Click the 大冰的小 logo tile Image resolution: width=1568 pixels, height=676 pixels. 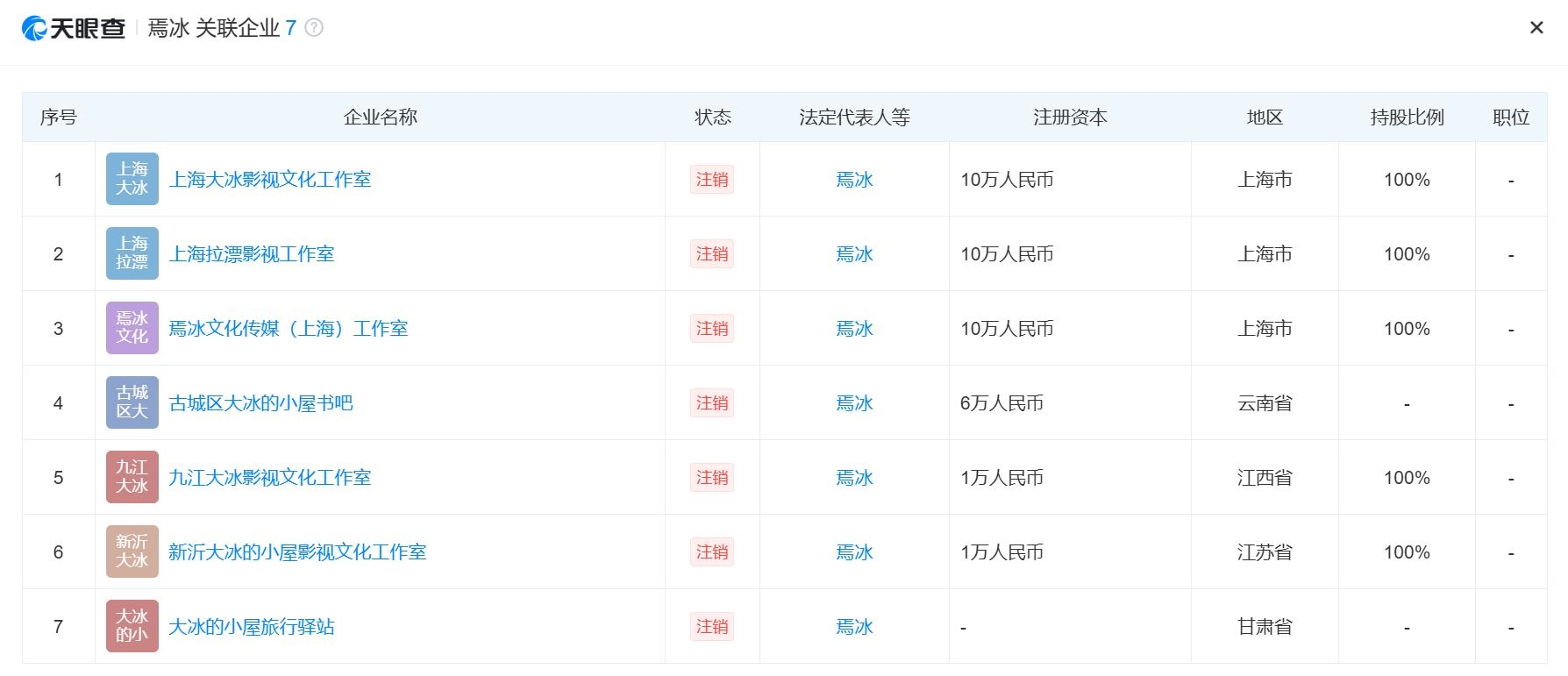132,626
